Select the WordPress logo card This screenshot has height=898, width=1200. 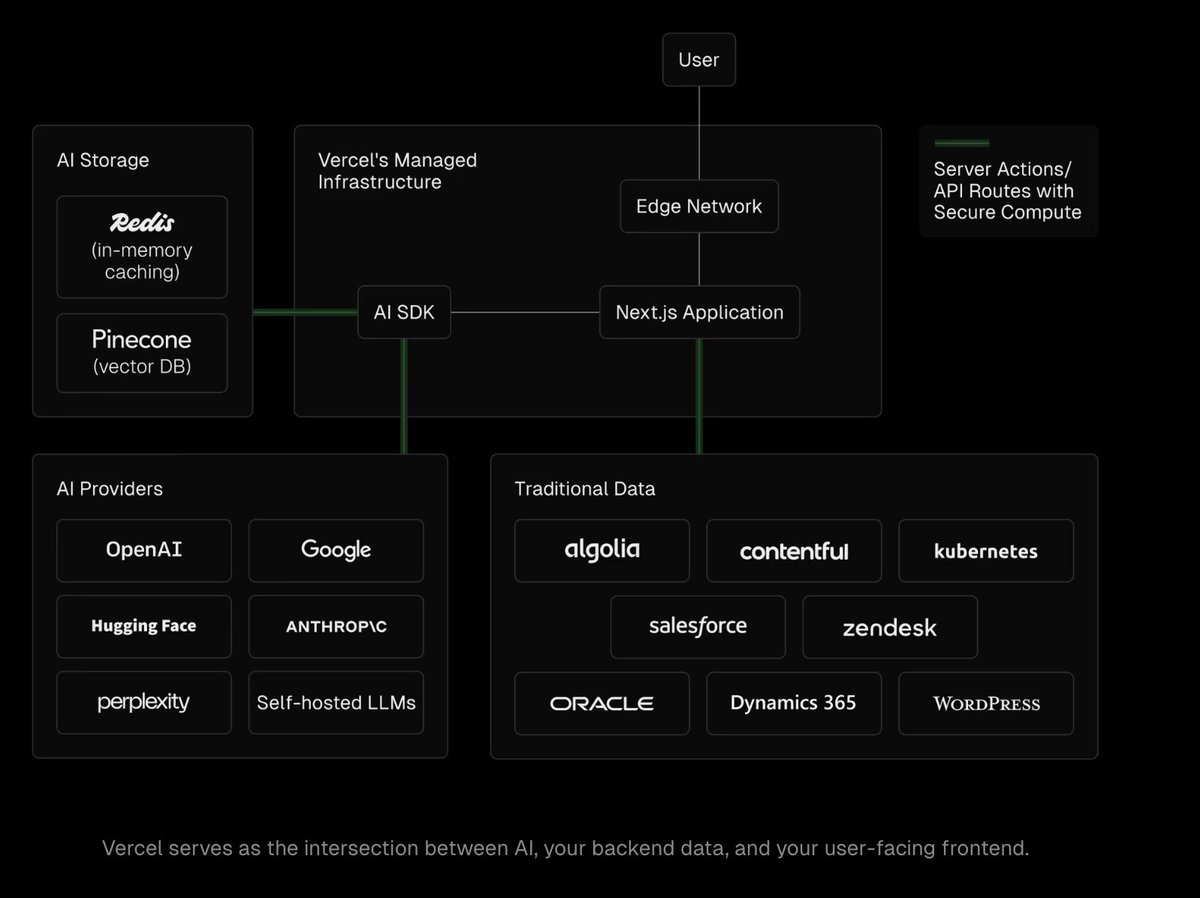coord(986,702)
